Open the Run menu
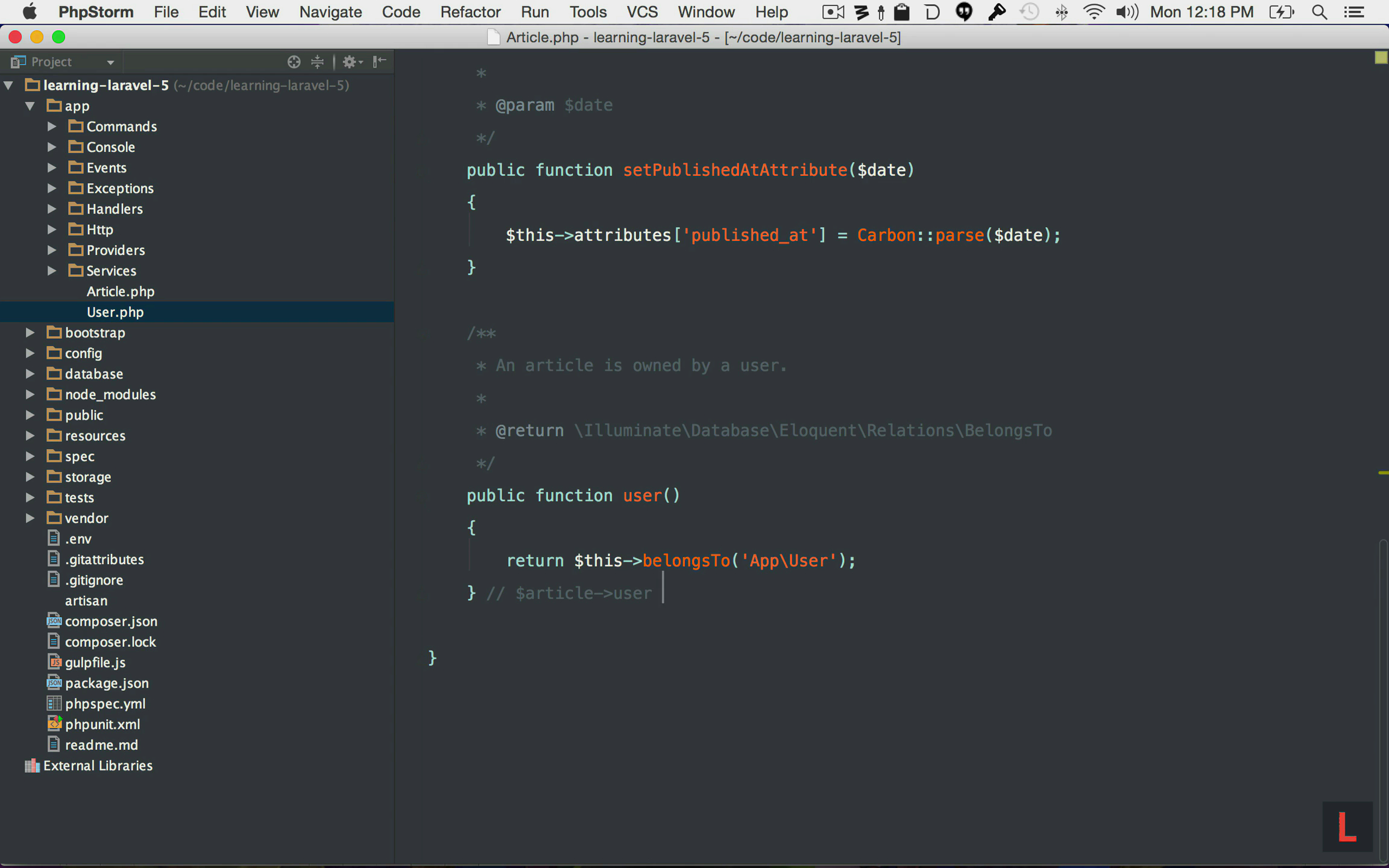The height and width of the screenshot is (868, 1389). (535, 12)
